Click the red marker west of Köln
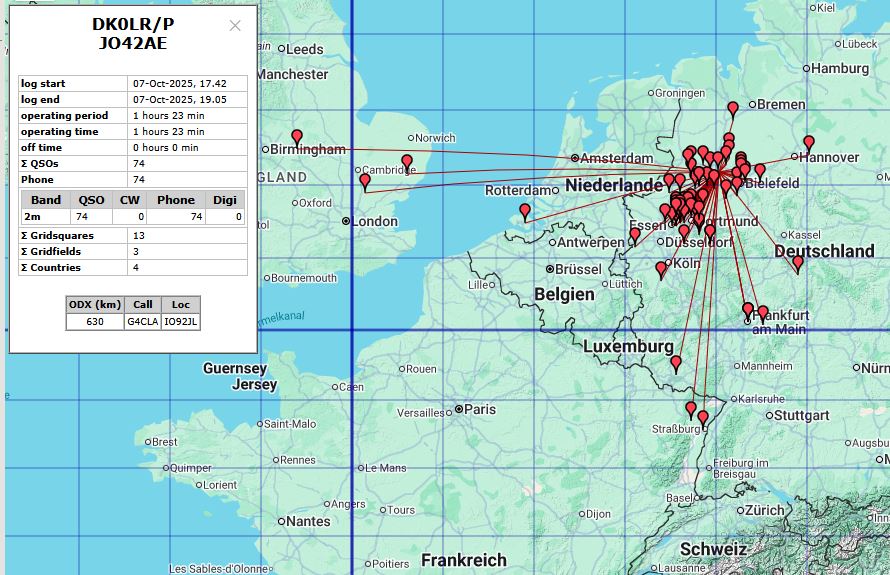 coord(661,268)
